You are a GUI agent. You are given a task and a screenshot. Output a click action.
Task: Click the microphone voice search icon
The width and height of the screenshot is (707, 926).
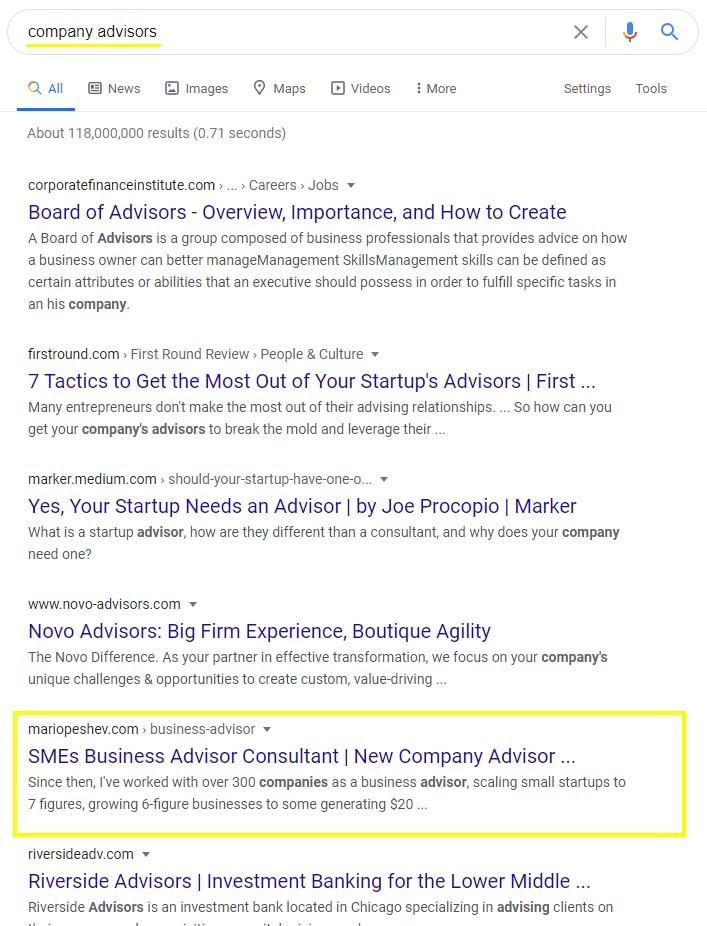[629, 32]
